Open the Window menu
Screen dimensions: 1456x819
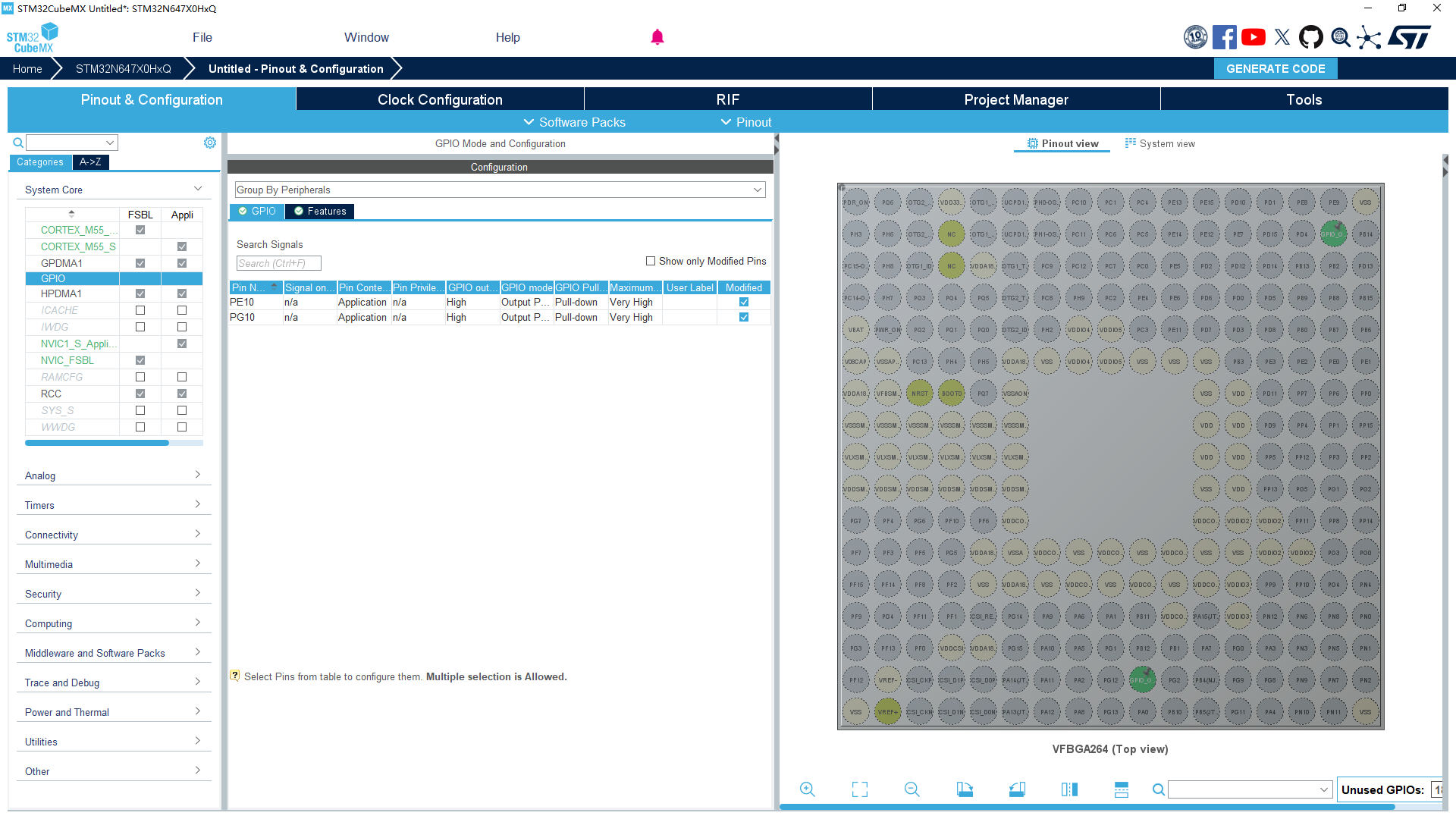366,37
